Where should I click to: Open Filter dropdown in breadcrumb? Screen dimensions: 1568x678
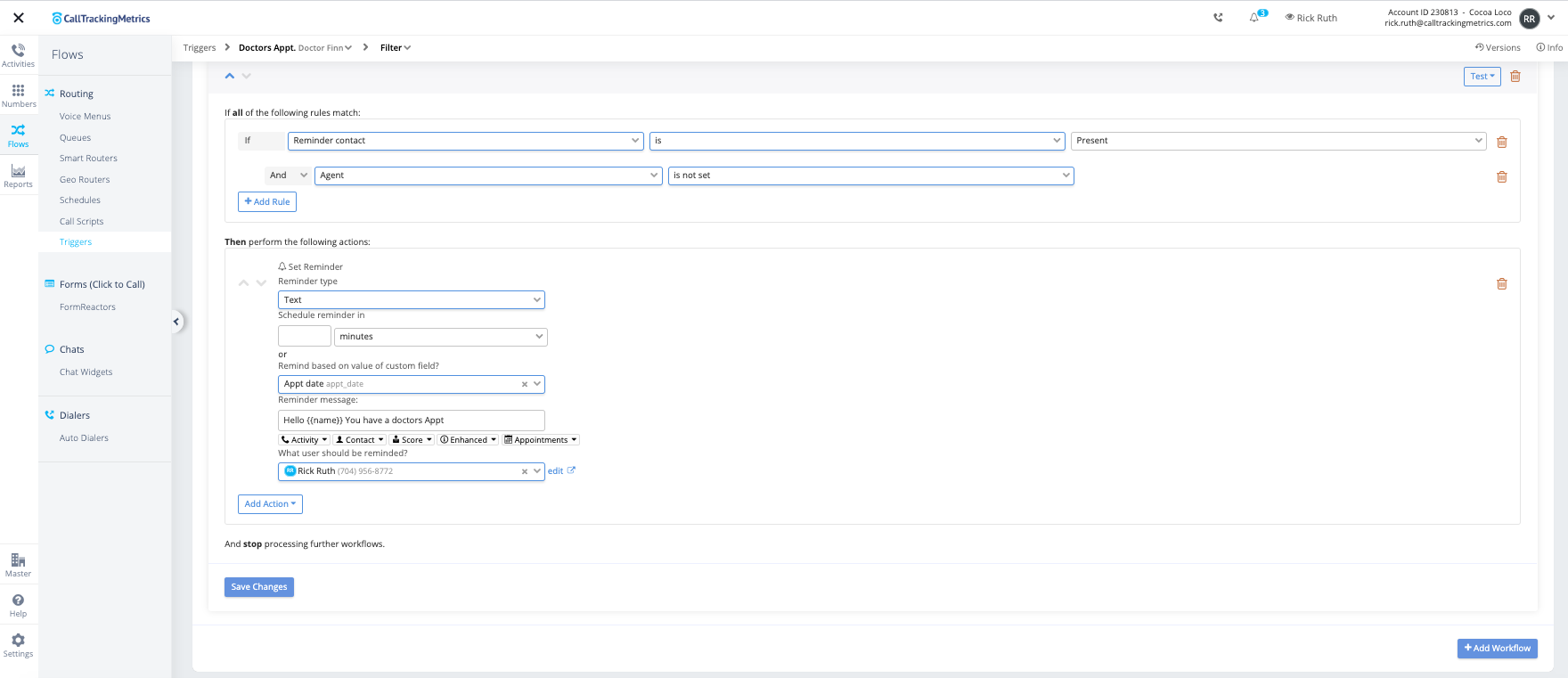(396, 48)
